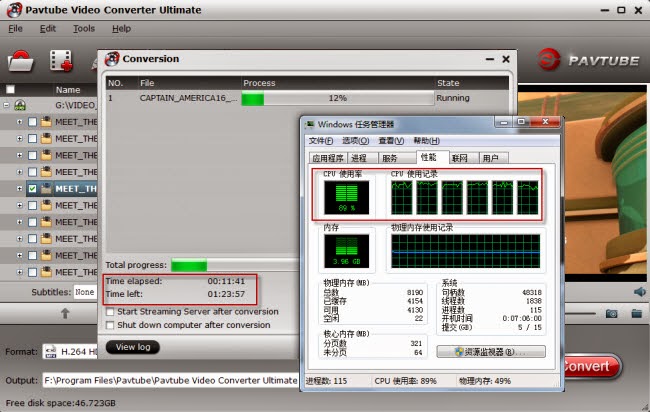The height and width of the screenshot is (412, 650).
Task: Open the Help menu in Pavtube
Action: 121,29
